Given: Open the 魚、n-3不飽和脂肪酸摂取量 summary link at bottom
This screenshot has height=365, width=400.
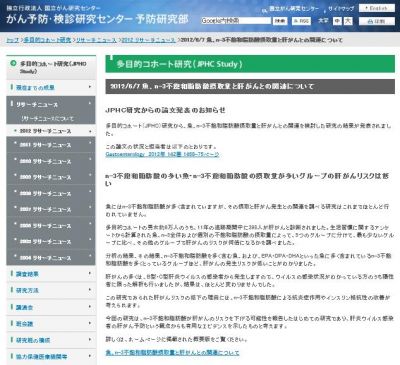Looking at the screenshot, I should click(172, 352).
